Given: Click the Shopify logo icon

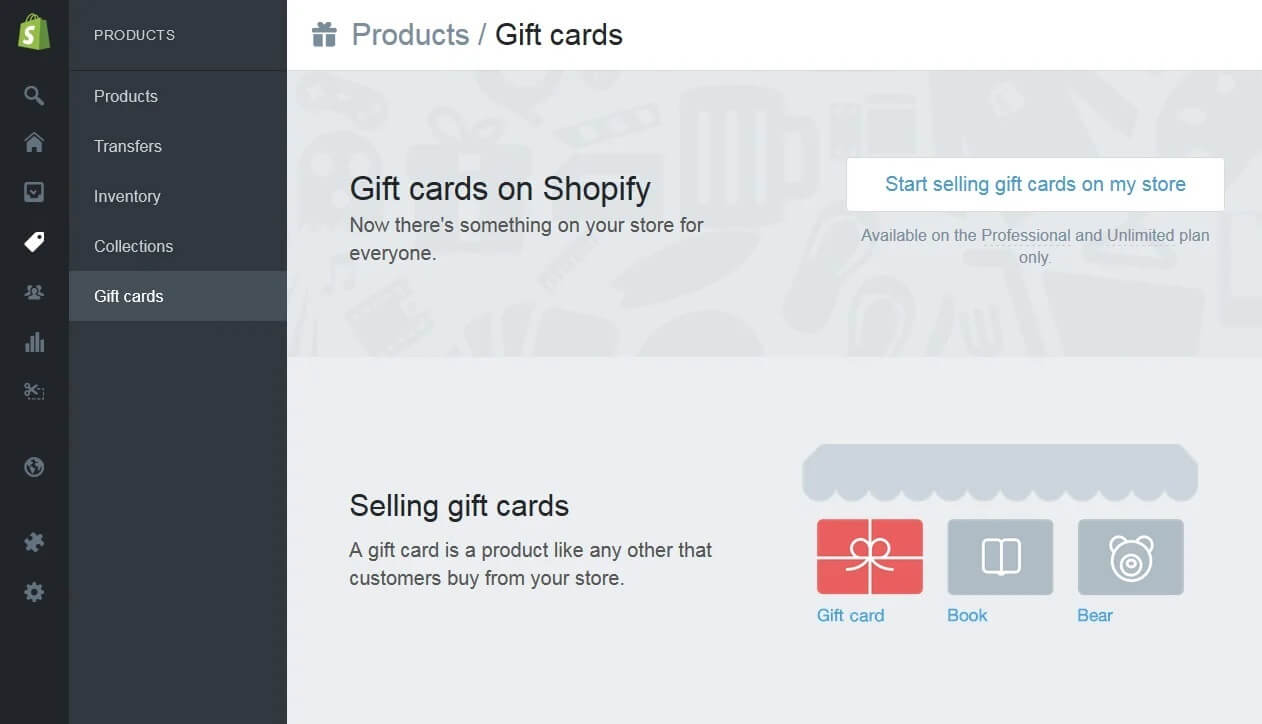Looking at the screenshot, I should click(x=34, y=33).
